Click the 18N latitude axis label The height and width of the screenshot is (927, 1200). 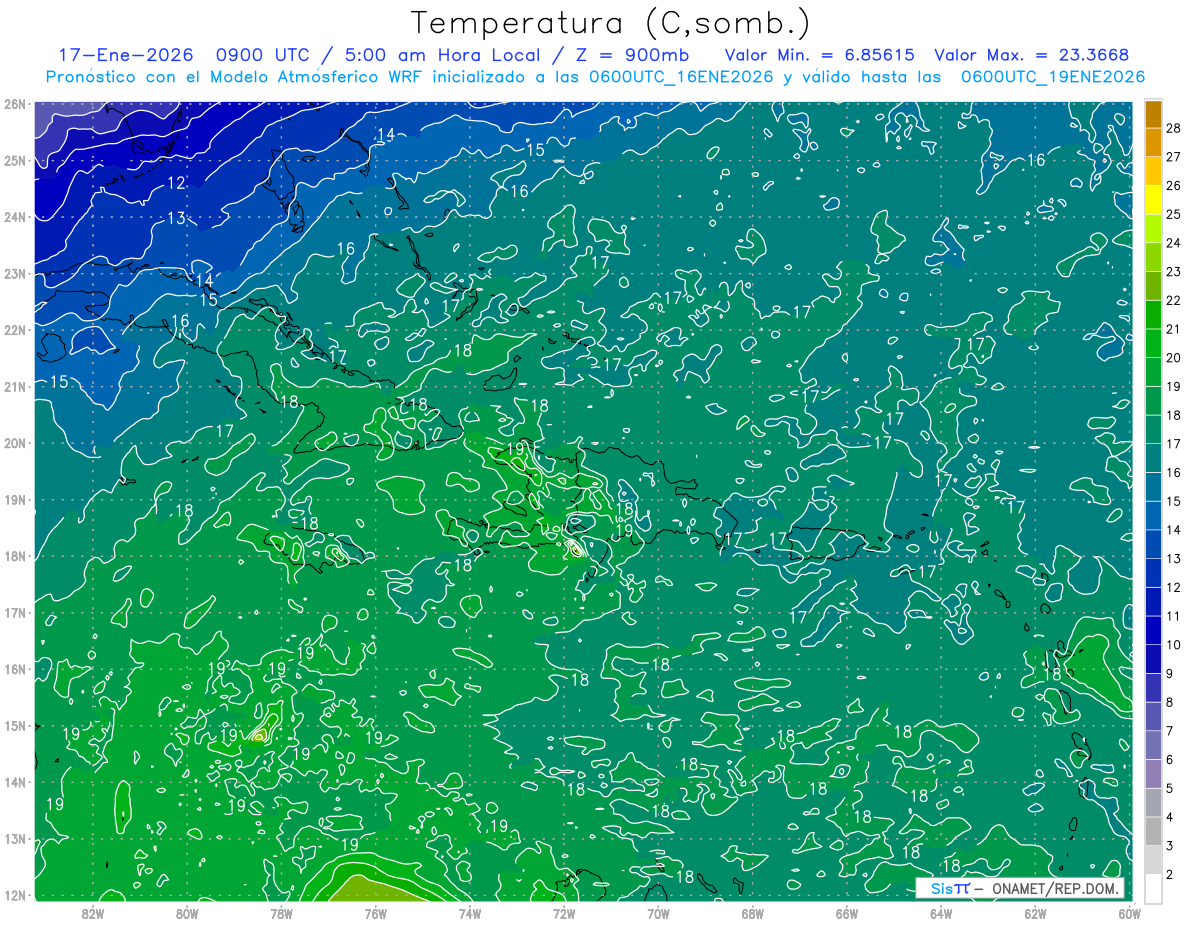14,556
